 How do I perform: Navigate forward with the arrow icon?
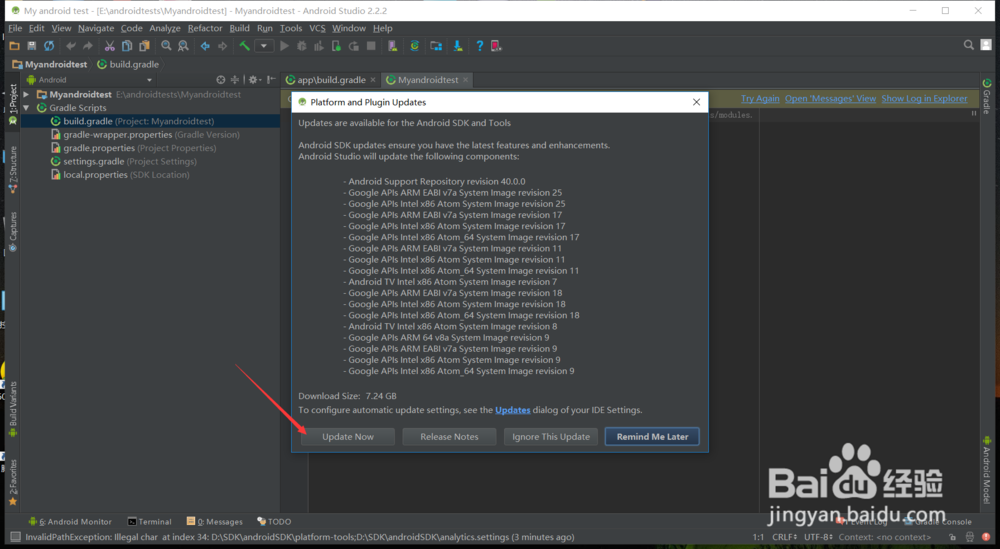point(223,46)
